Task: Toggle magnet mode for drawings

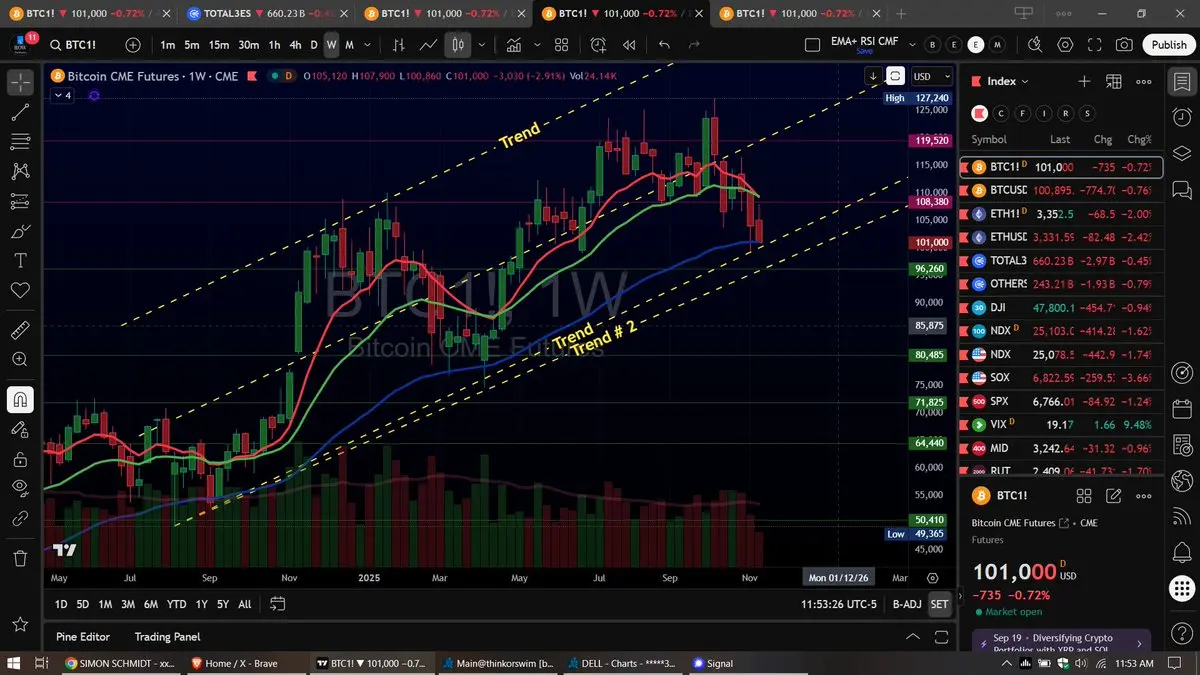Action: pyautogui.click(x=20, y=400)
